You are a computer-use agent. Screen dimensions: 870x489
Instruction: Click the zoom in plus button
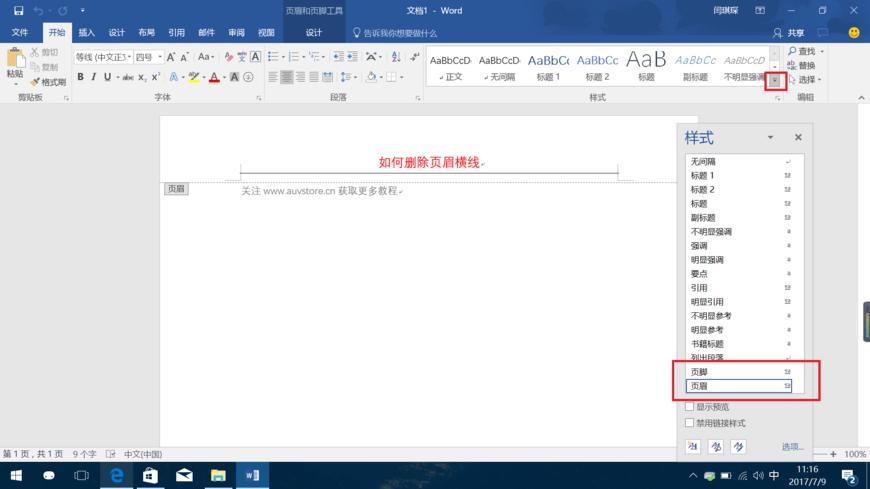coord(833,454)
